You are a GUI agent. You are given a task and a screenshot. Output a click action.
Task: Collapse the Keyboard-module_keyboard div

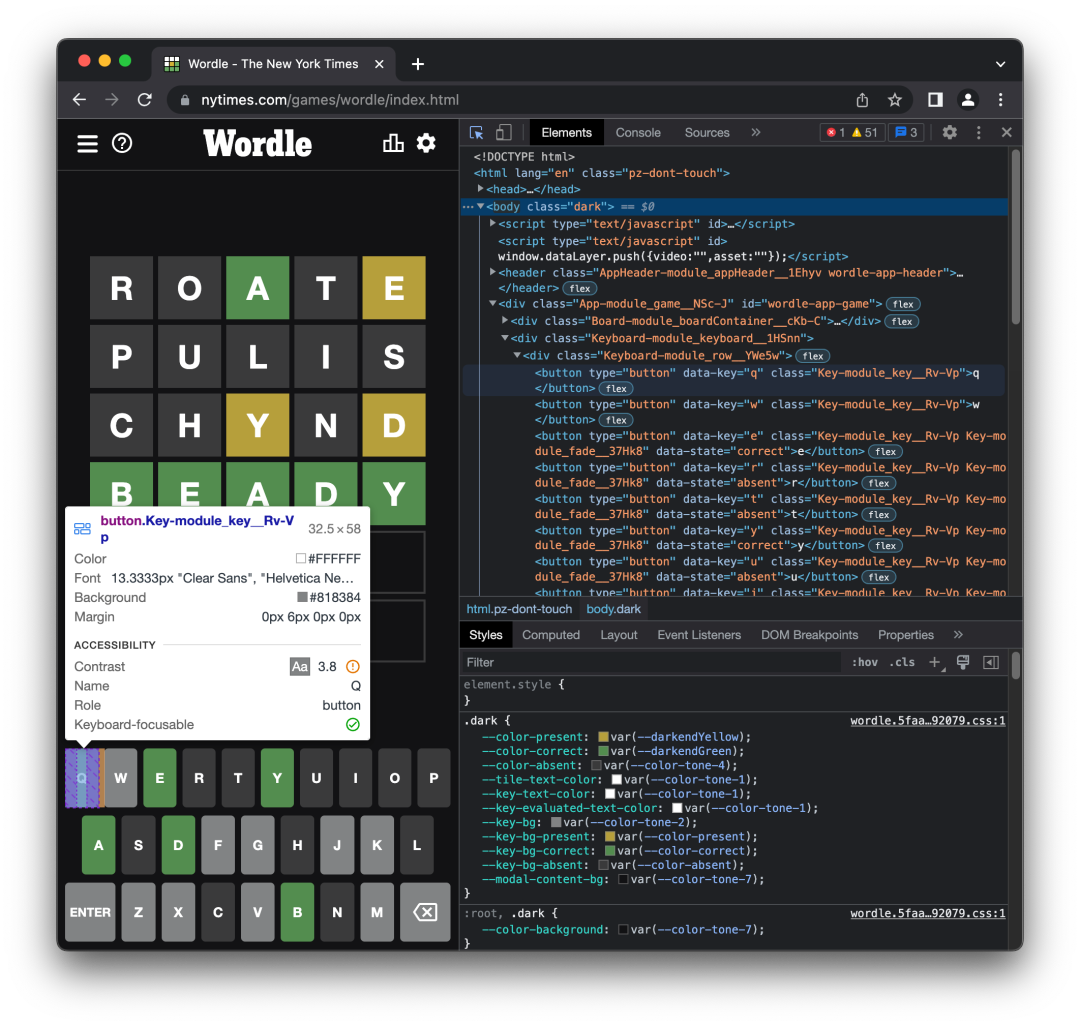505,338
